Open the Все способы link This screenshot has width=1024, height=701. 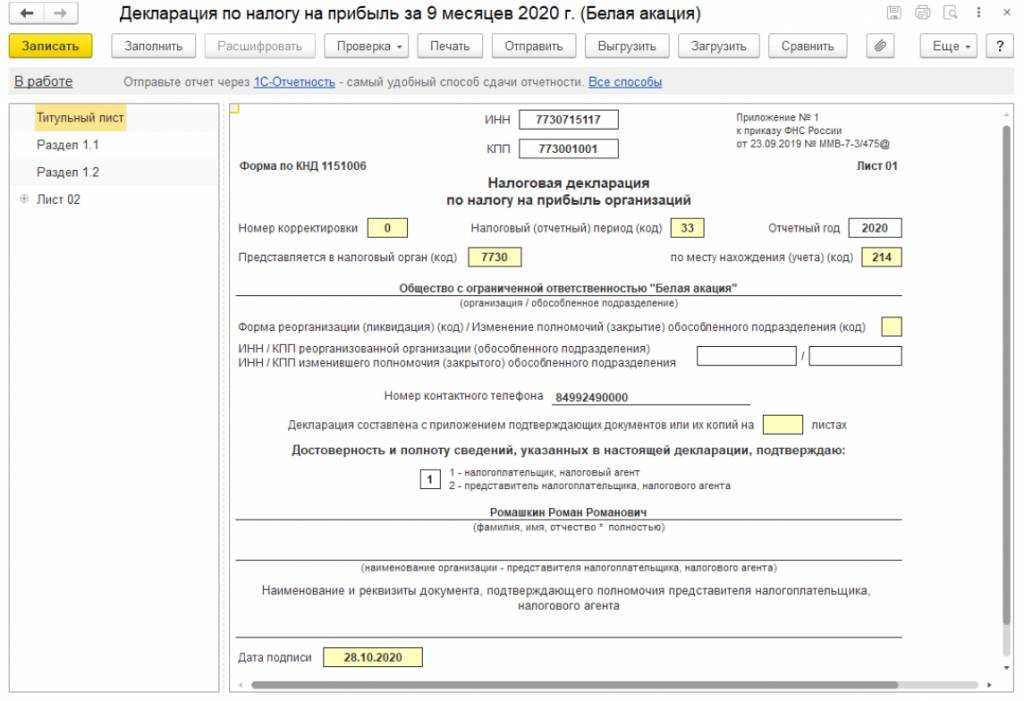click(625, 82)
